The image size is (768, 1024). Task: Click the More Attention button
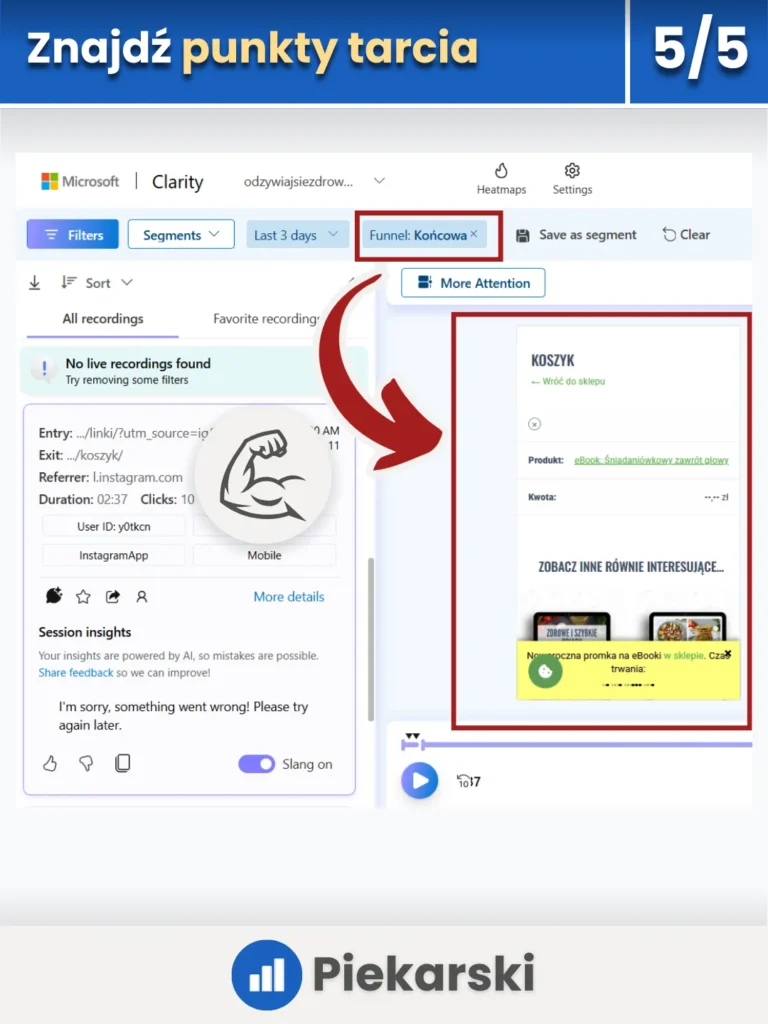pyautogui.click(x=473, y=283)
